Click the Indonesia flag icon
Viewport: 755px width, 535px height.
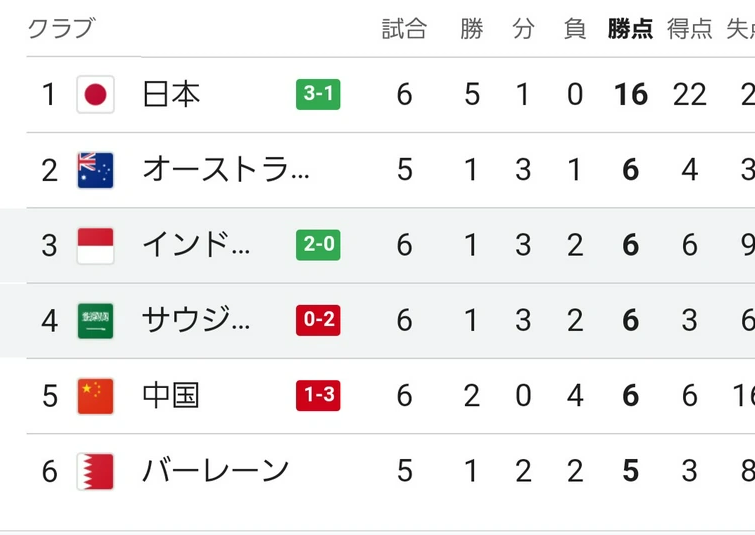click(x=96, y=245)
